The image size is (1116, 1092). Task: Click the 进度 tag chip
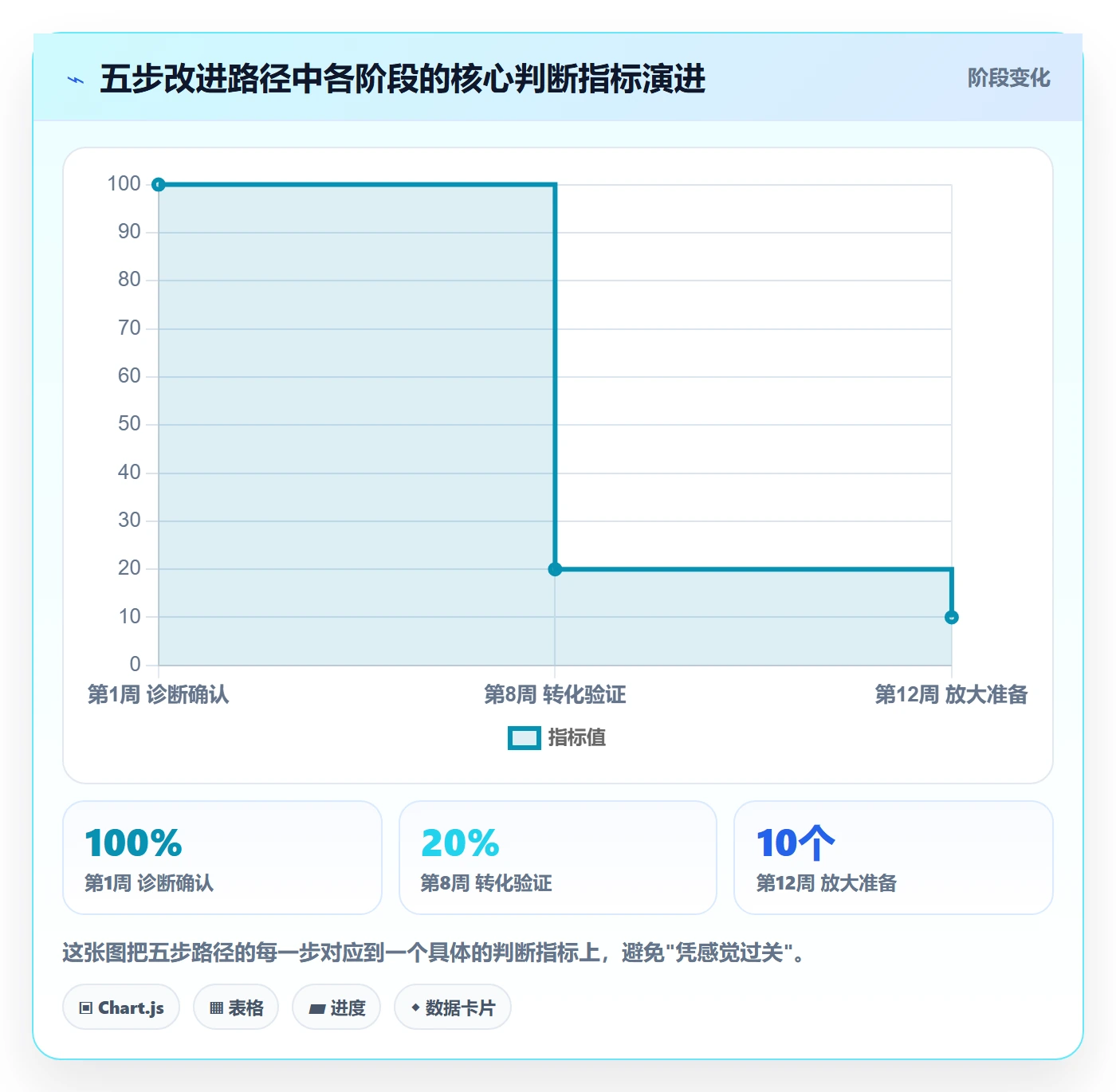(336, 1008)
